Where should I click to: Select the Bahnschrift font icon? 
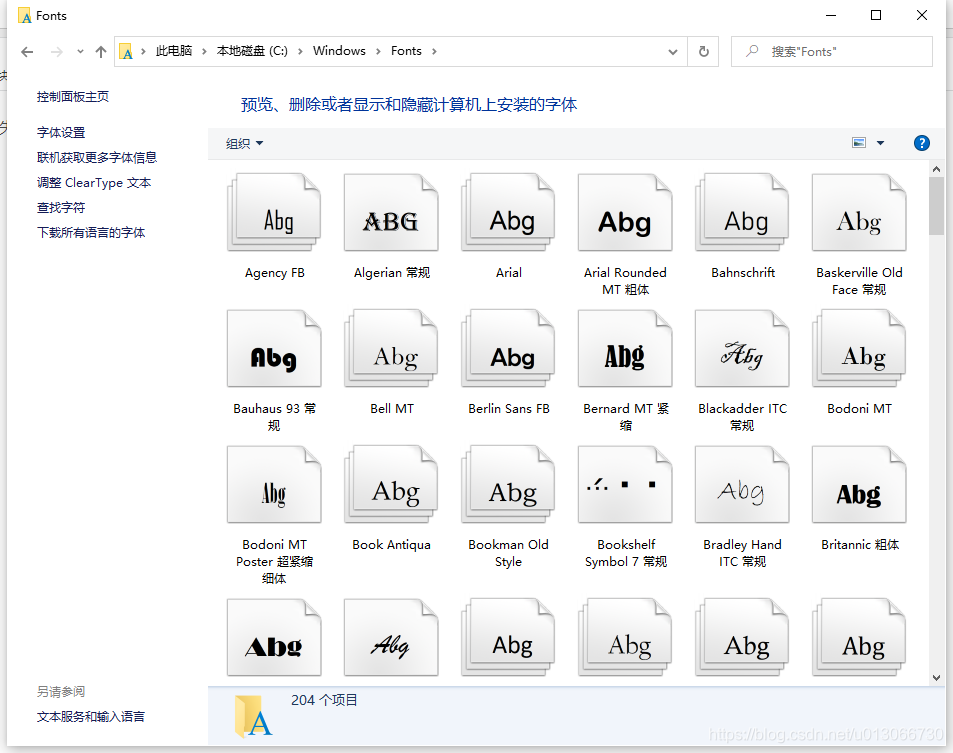[x=742, y=213]
